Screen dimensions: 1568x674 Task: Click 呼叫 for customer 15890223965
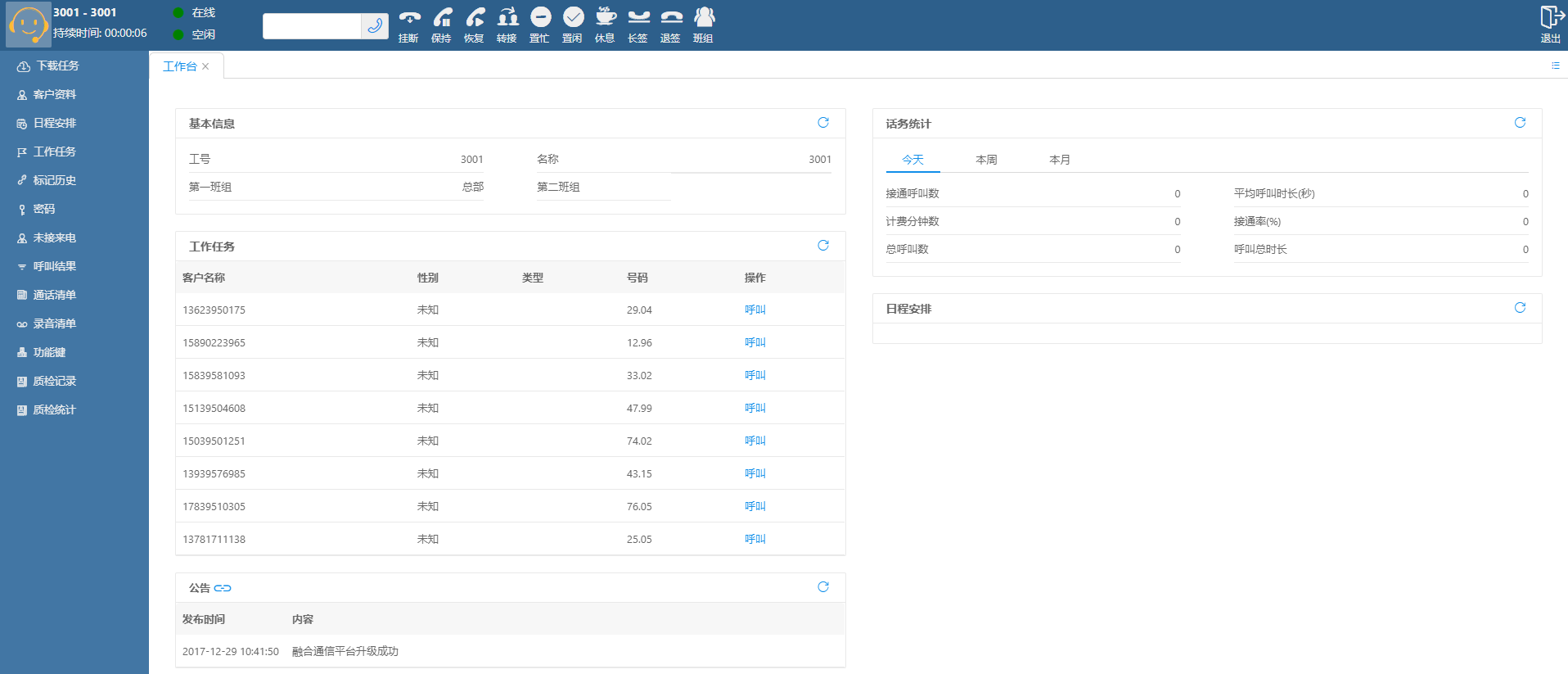[x=755, y=342]
